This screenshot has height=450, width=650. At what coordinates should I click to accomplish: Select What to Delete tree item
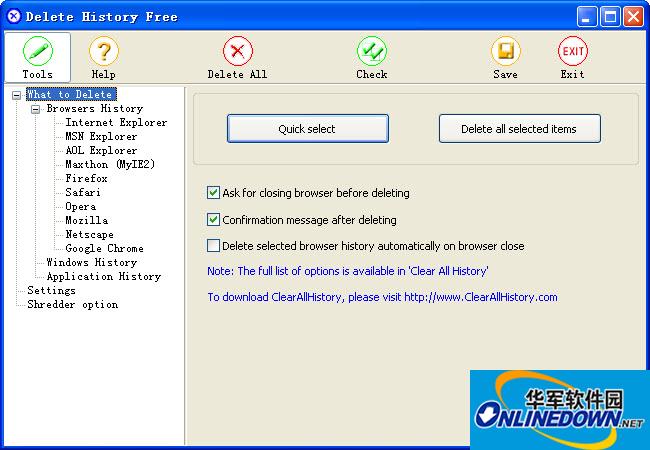(71, 94)
